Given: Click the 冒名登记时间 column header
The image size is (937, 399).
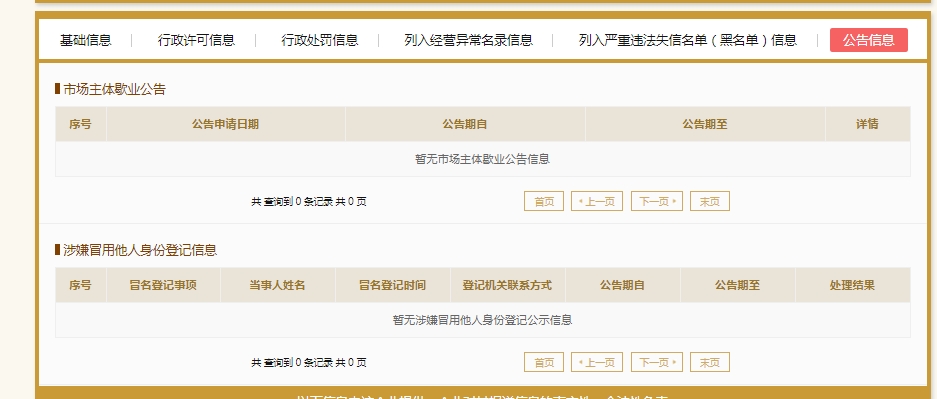Looking at the screenshot, I should (x=393, y=285).
